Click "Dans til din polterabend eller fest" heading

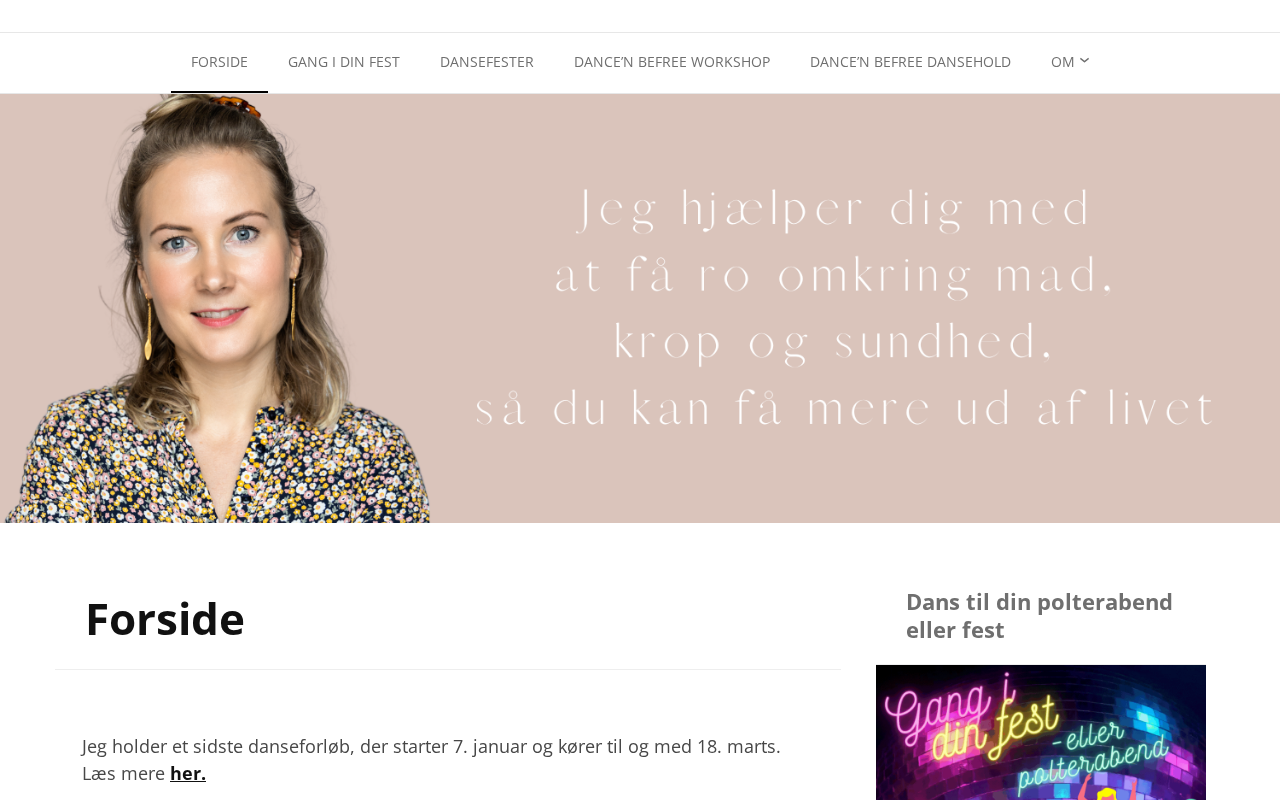(1040, 616)
